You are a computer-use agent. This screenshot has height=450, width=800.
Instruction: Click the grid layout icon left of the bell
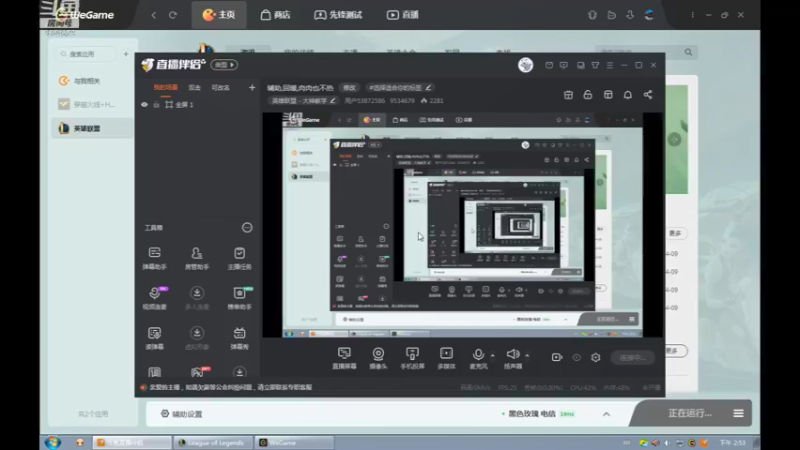click(x=608, y=95)
